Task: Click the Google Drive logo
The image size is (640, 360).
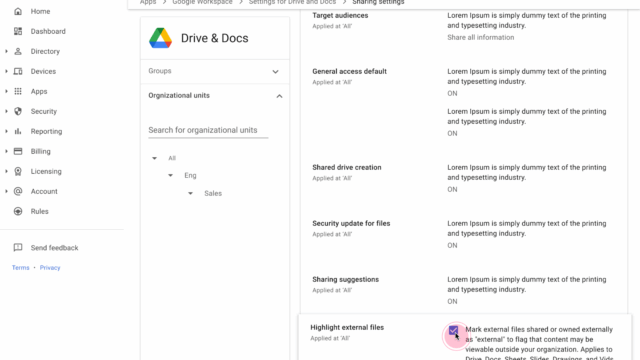Action: pos(160,38)
